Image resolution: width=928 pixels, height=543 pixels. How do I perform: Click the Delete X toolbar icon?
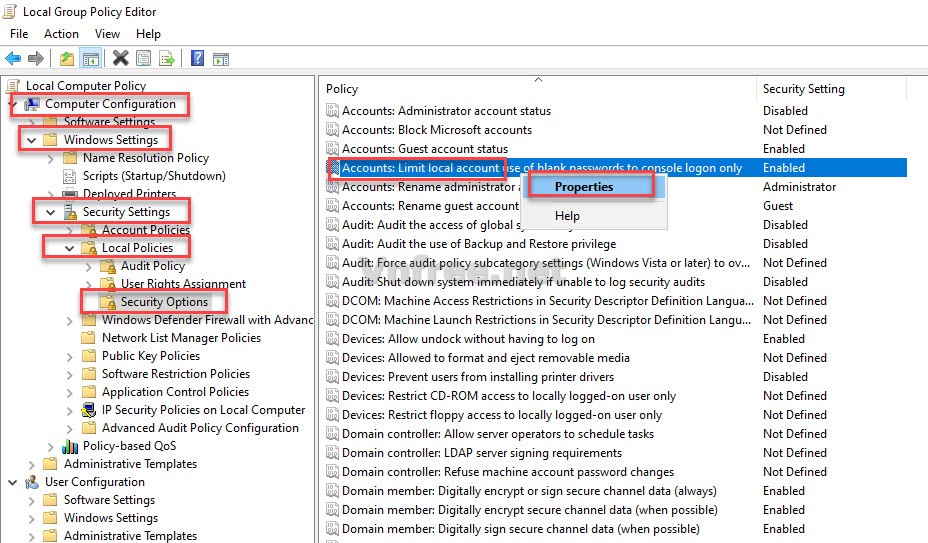tap(121, 58)
